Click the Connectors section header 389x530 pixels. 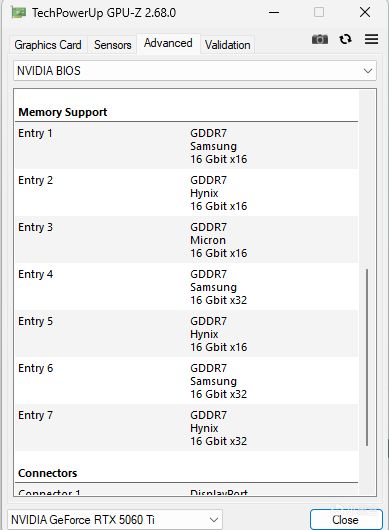pyautogui.click(x=48, y=473)
